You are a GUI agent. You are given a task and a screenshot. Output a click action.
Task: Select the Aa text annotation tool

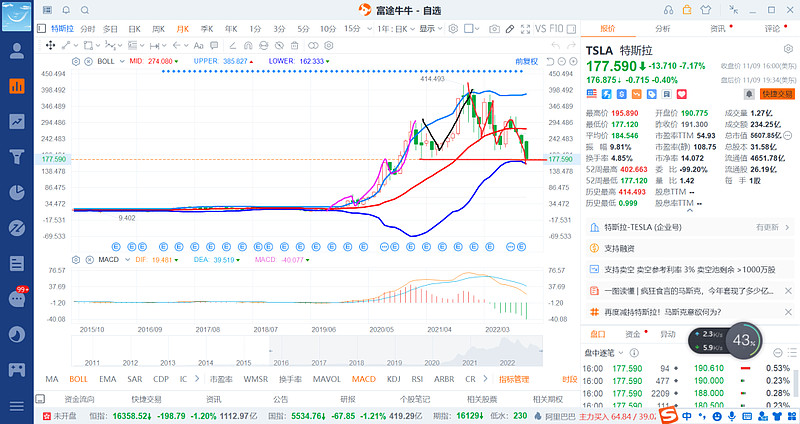point(198,45)
